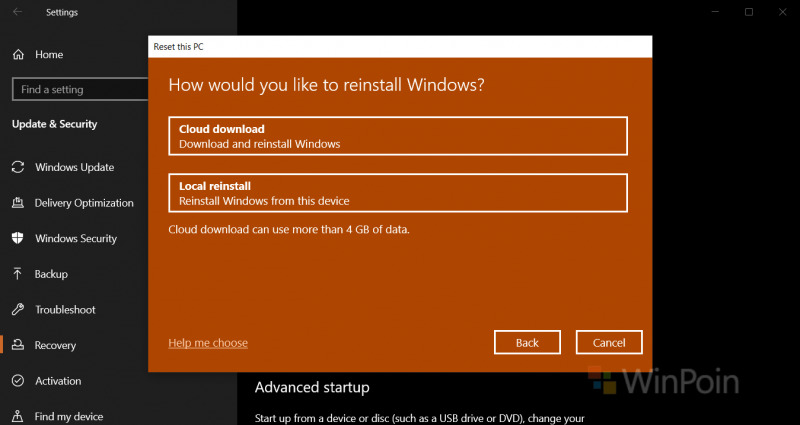Click the Troubleshoot wrench icon

click(x=18, y=309)
